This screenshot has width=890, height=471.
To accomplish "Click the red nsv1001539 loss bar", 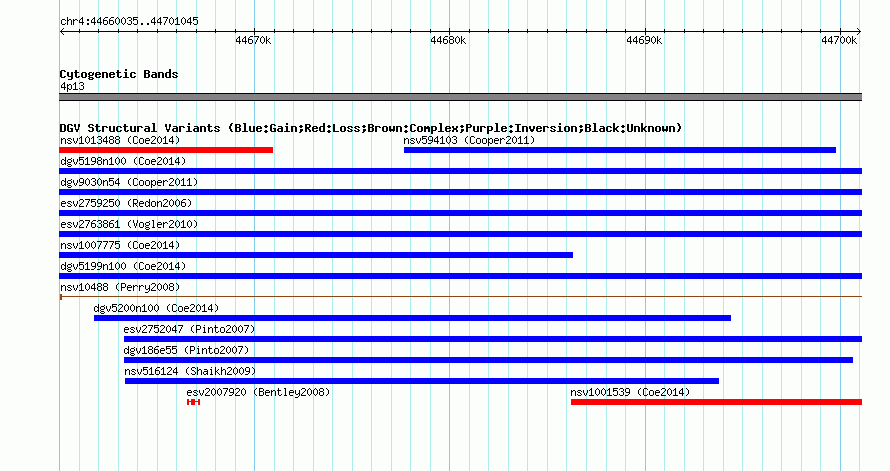I will point(716,402).
